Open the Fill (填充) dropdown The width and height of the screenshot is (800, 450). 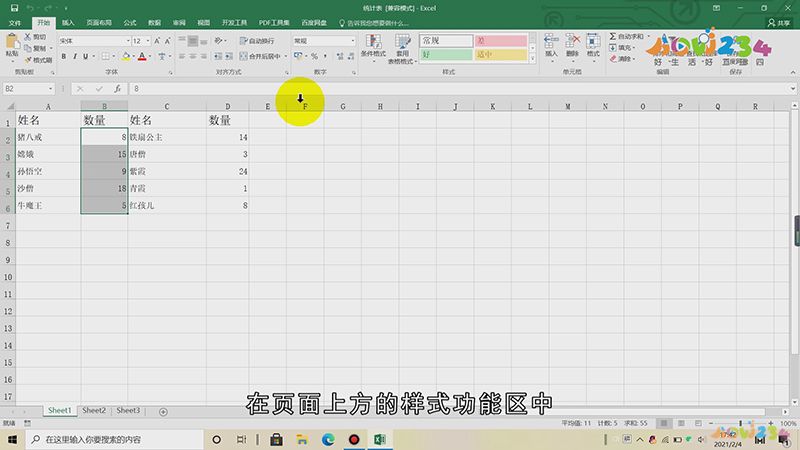[x=622, y=47]
